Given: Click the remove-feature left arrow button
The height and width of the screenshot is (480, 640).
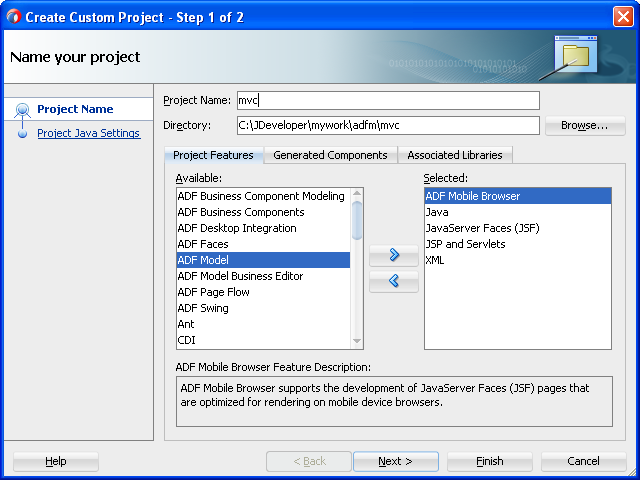Looking at the screenshot, I should (393, 281).
